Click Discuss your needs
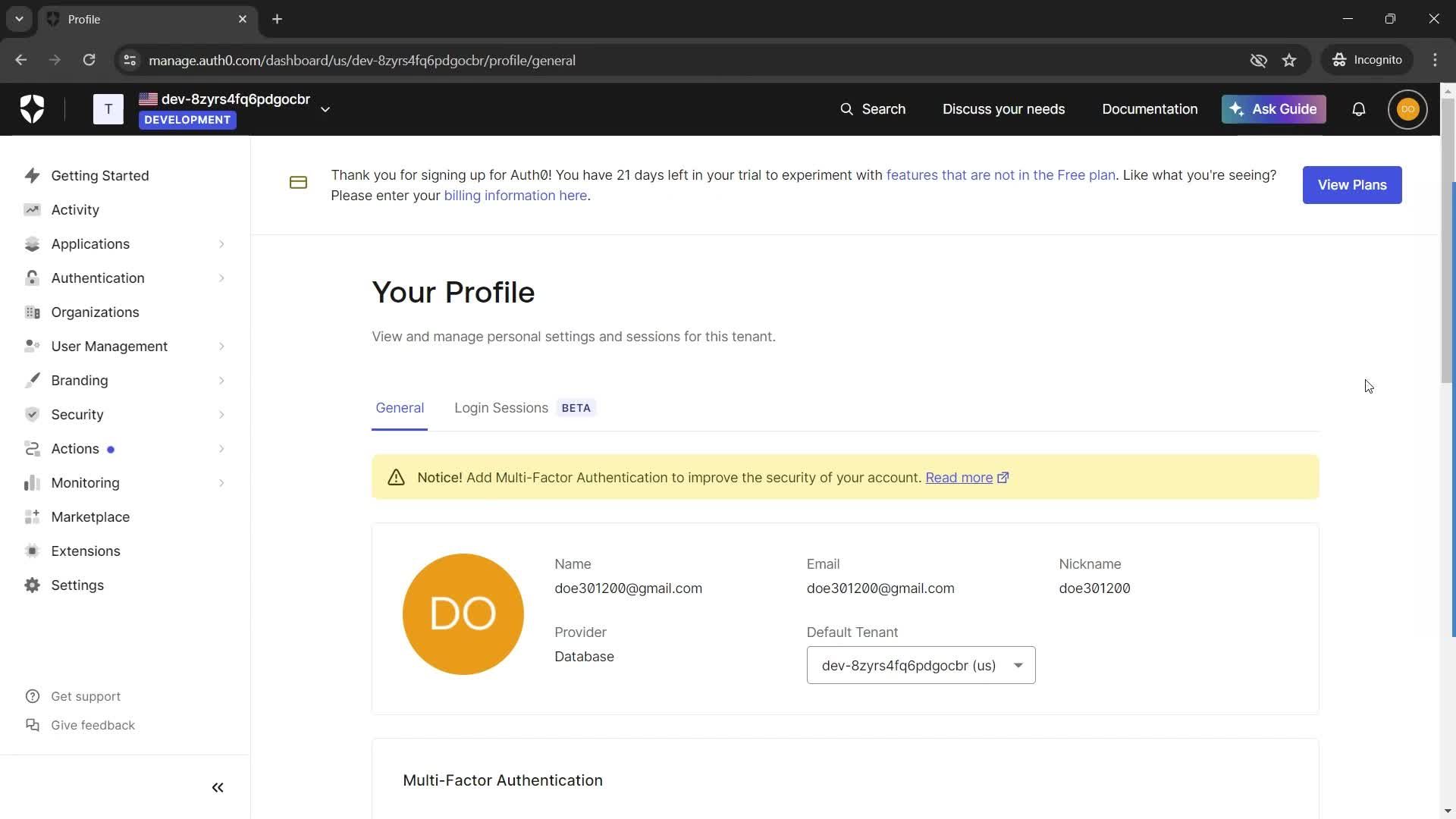This screenshot has height=819, width=1456. point(1003,109)
